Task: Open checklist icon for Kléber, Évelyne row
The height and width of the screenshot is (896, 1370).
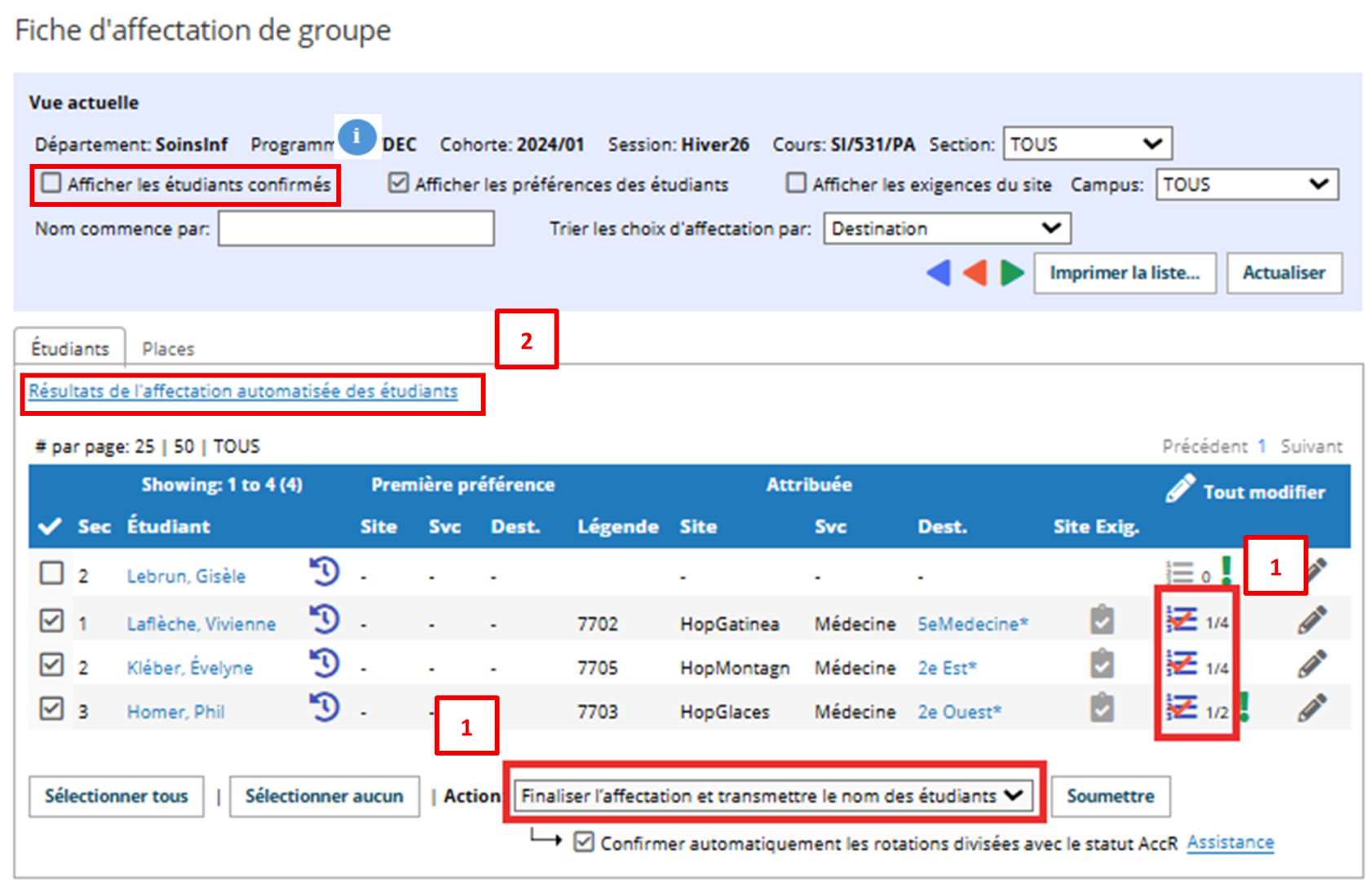Action: tap(1182, 664)
